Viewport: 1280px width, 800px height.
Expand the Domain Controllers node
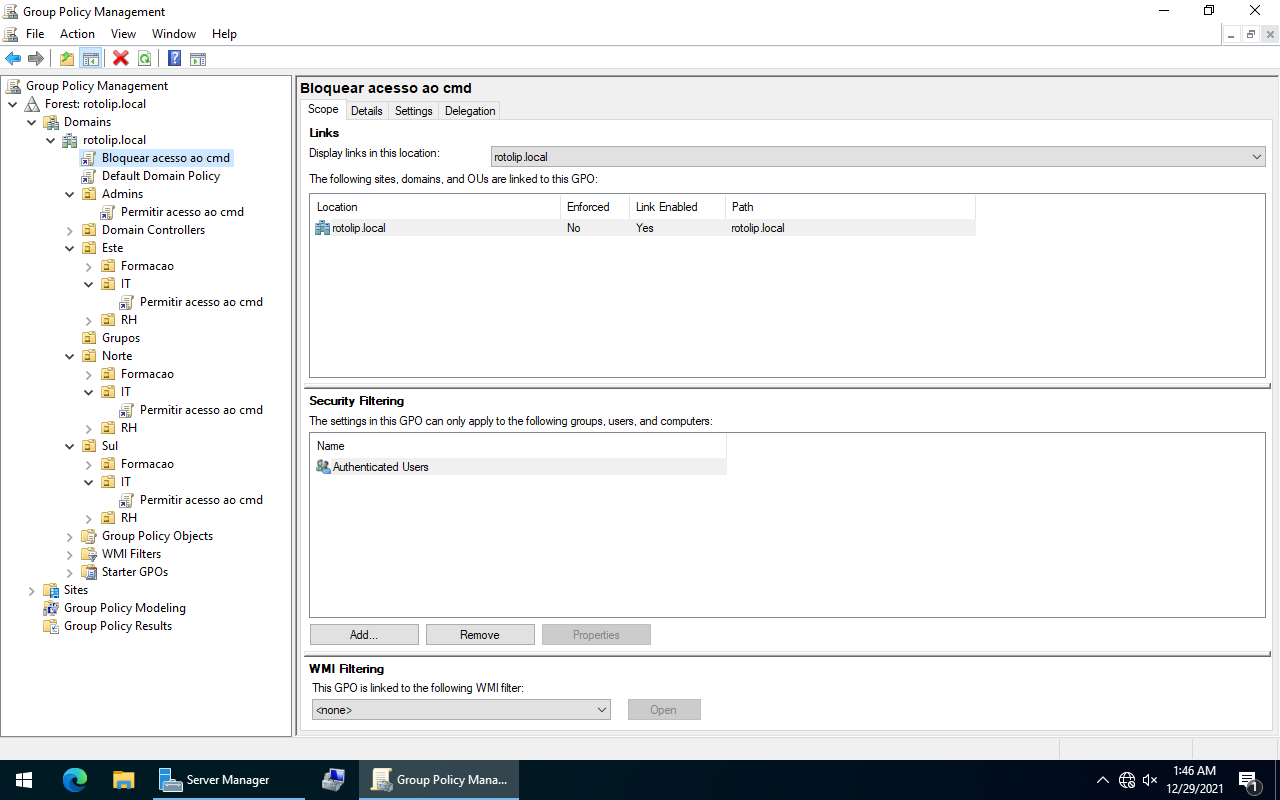(70, 230)
